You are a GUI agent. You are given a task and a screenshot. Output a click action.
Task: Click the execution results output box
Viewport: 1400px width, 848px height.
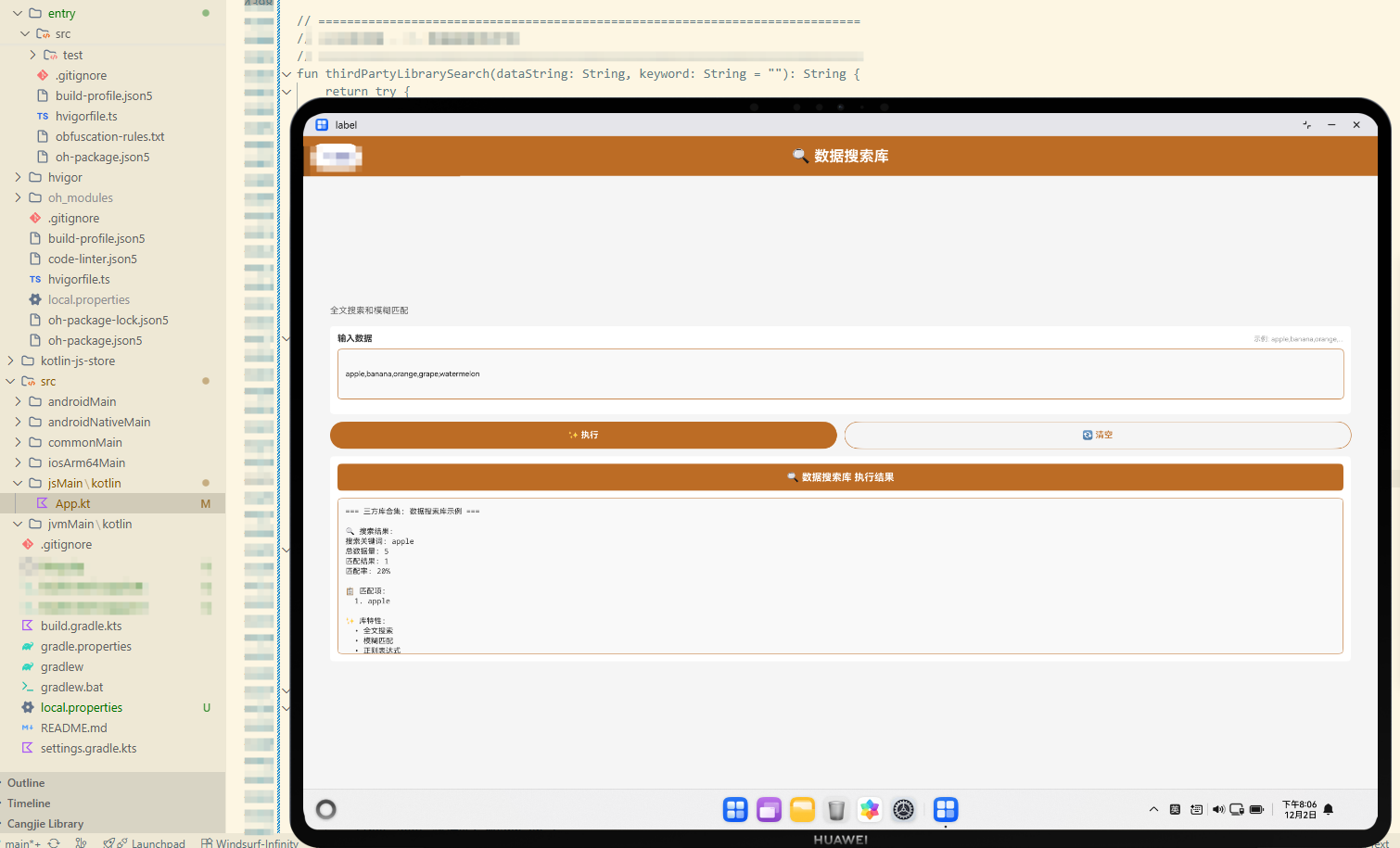coord(840,576)
